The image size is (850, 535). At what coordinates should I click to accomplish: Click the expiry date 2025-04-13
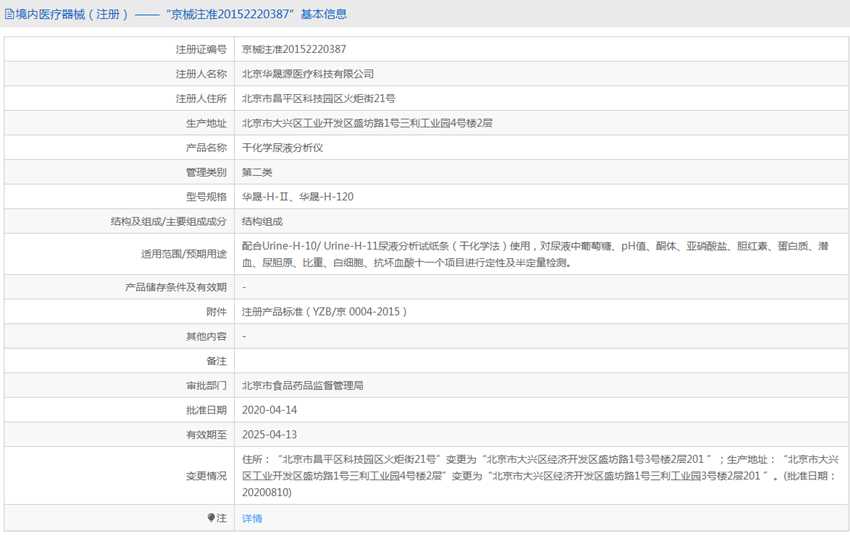269,435
